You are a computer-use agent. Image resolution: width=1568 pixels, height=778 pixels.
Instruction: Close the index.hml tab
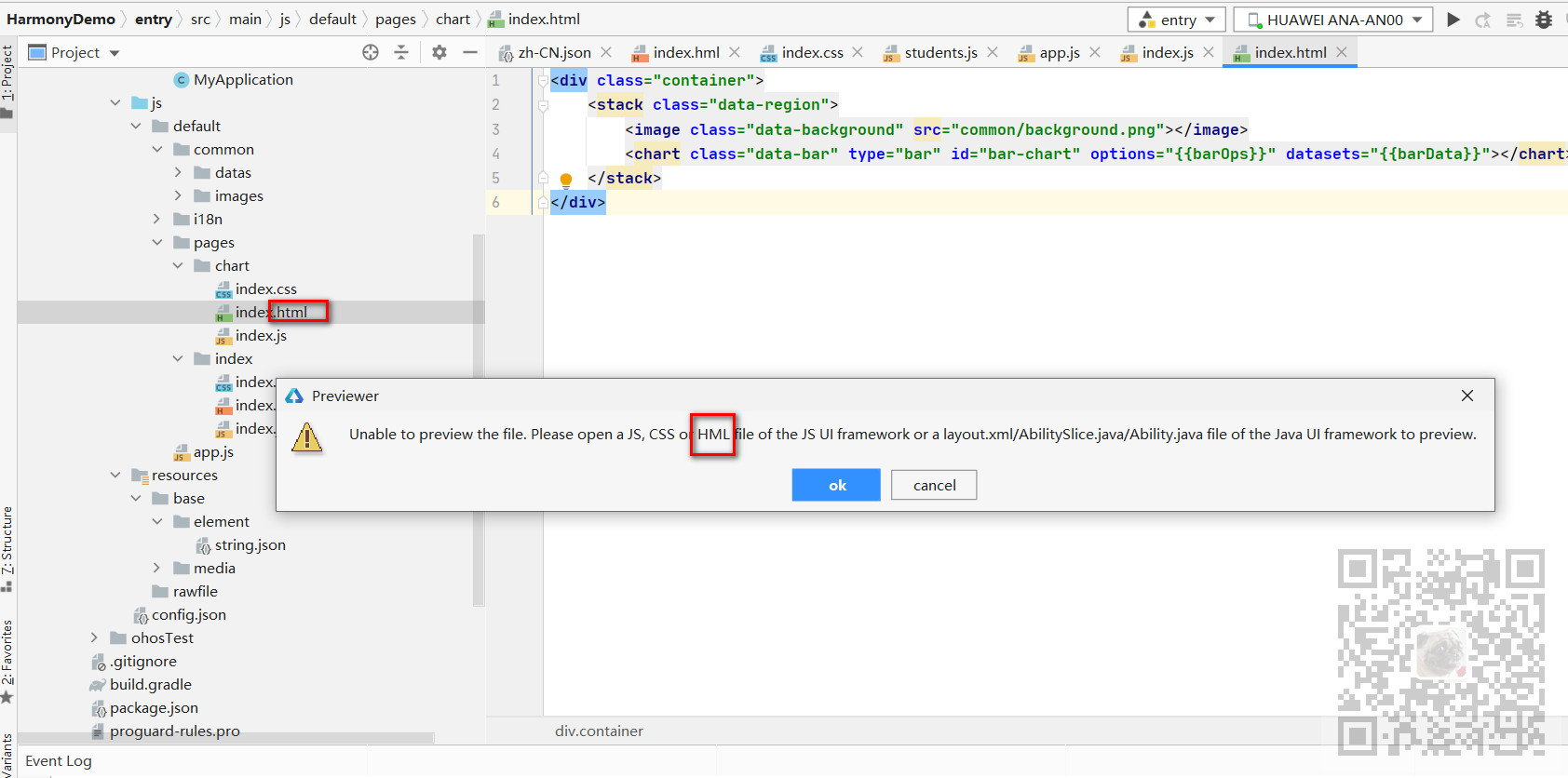(x=735, y=52)
